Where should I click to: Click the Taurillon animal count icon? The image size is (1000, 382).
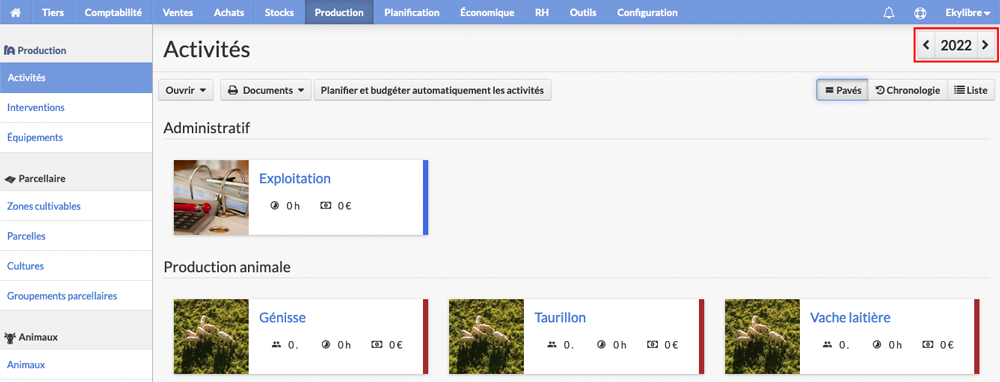click(x=552, y=344)
